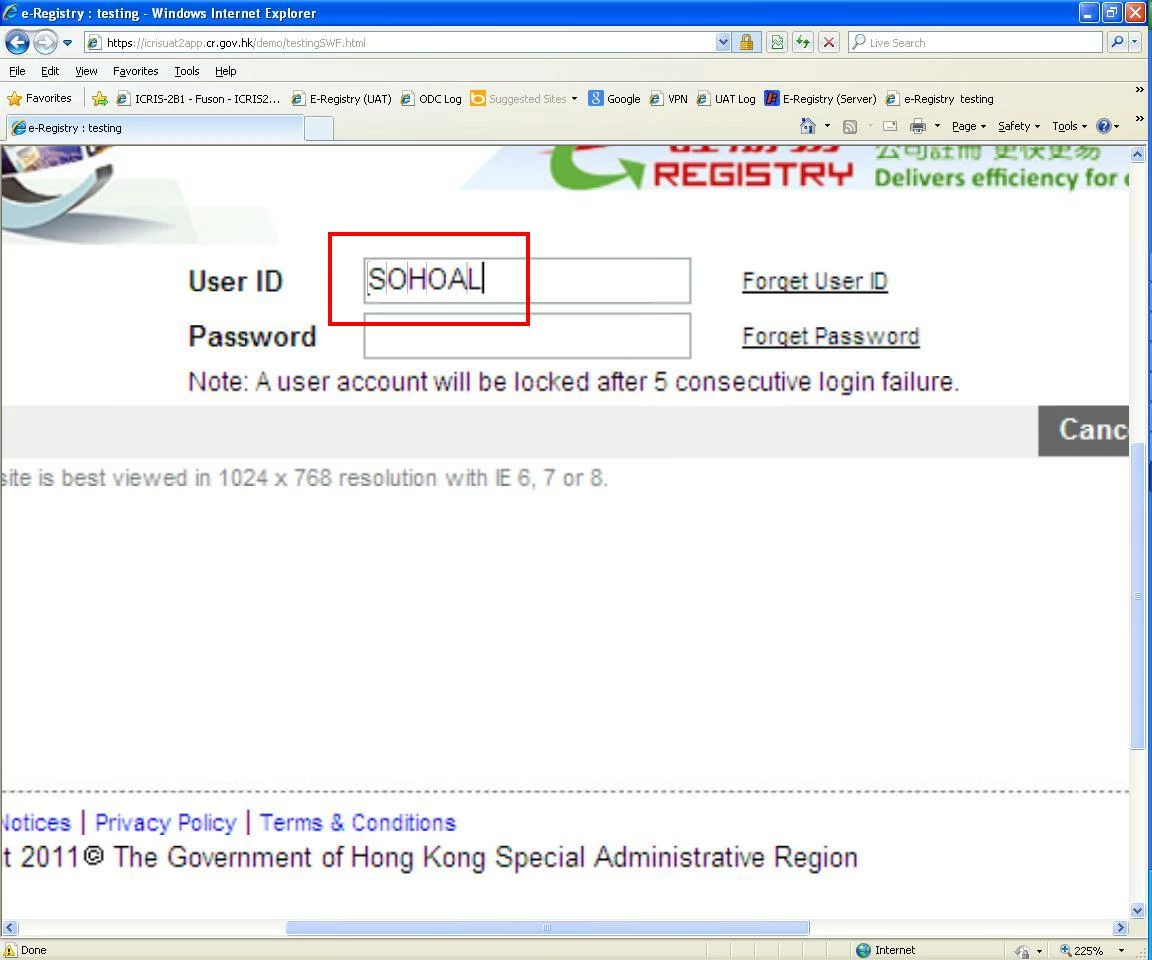The width and height of the screenshot is (1152, 960).
Task: Click the browser Back arrow button
Action: coord(18,43)
